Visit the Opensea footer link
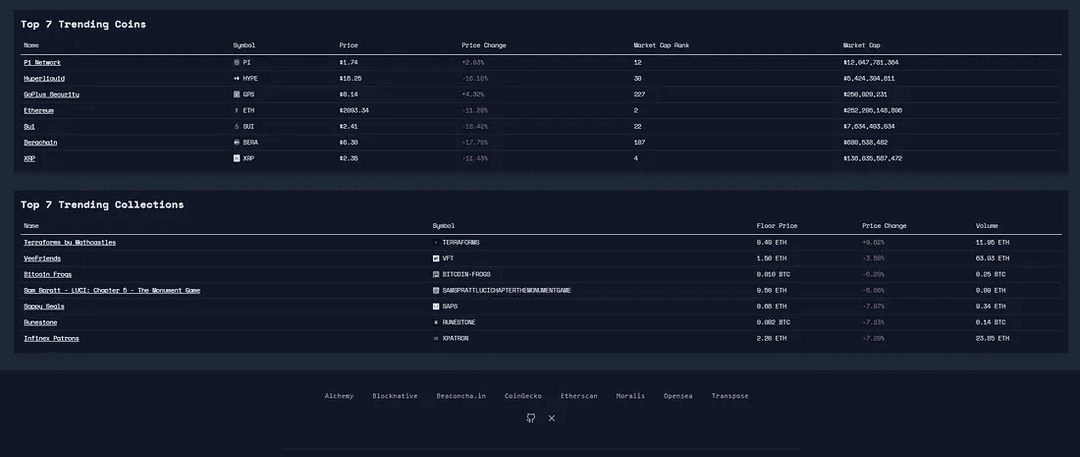1080x457 pixels. (678, 396)
